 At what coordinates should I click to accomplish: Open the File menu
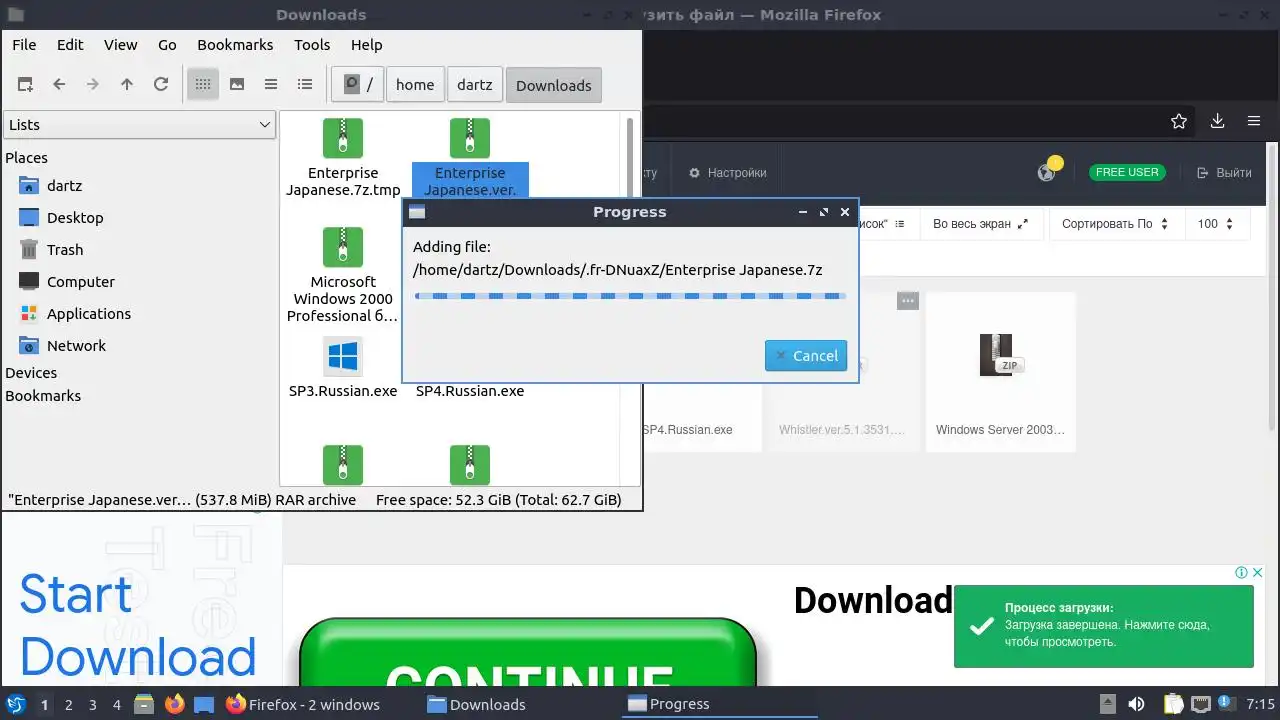point(24,44)
